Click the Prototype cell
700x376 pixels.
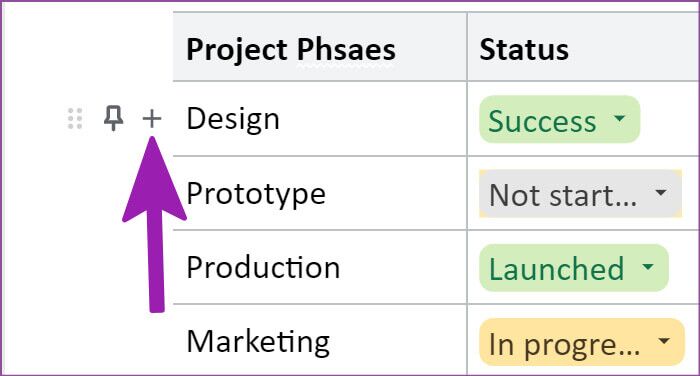(320, 193)
